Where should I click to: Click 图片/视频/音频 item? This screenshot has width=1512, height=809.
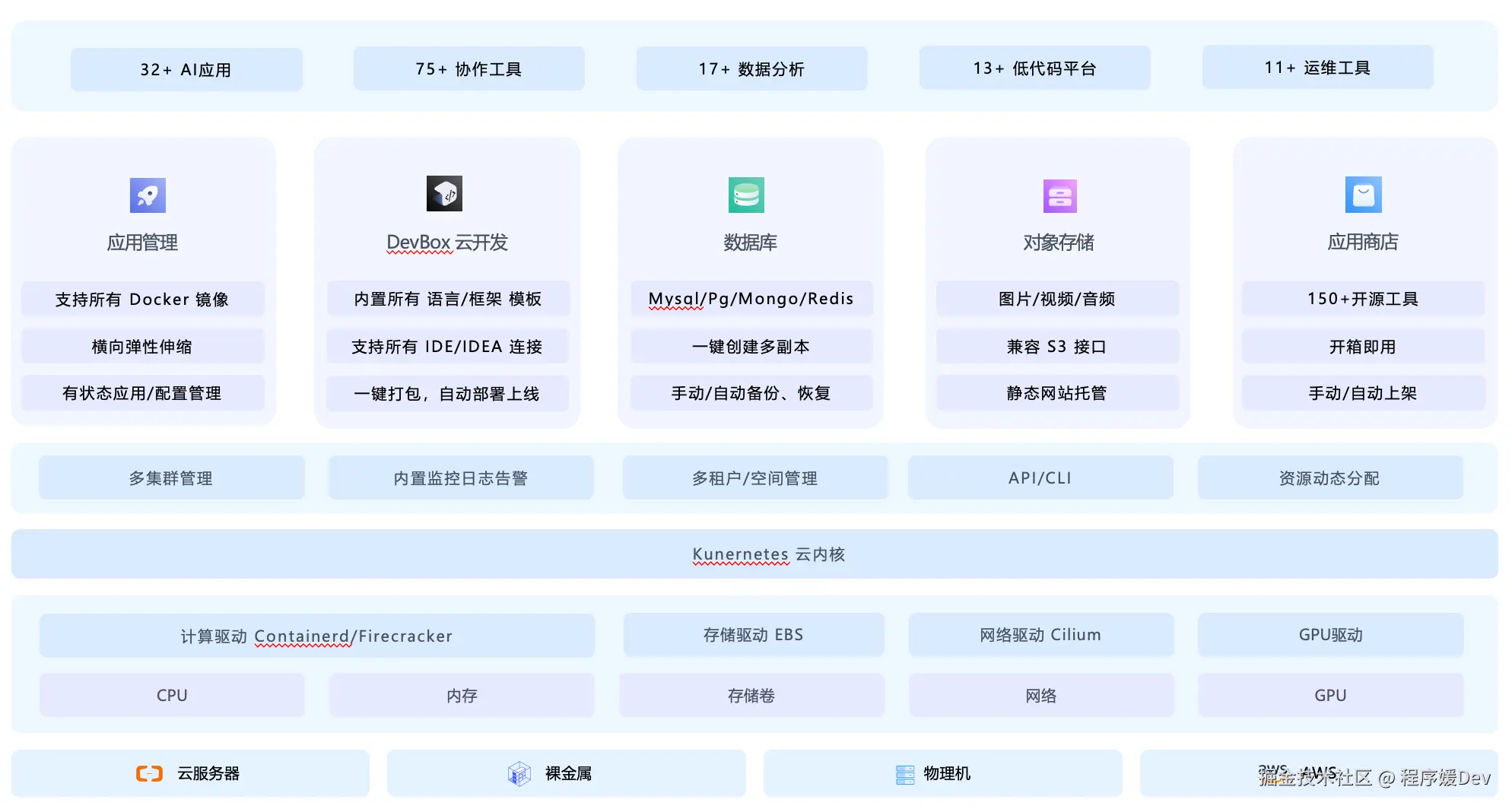[x=1057, y=299]
